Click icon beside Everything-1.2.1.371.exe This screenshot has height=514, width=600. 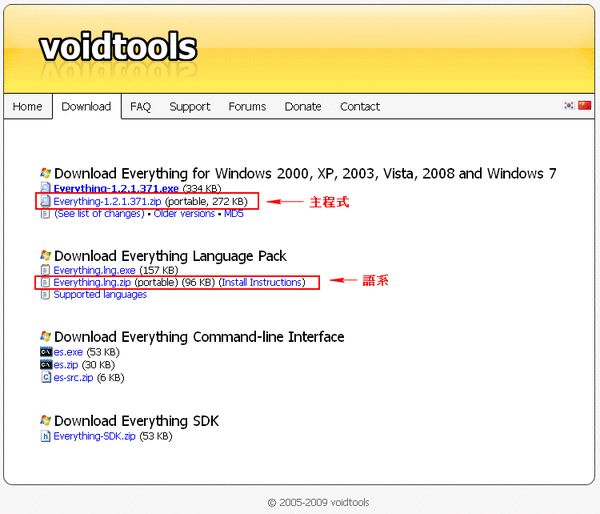pos(45,188)
